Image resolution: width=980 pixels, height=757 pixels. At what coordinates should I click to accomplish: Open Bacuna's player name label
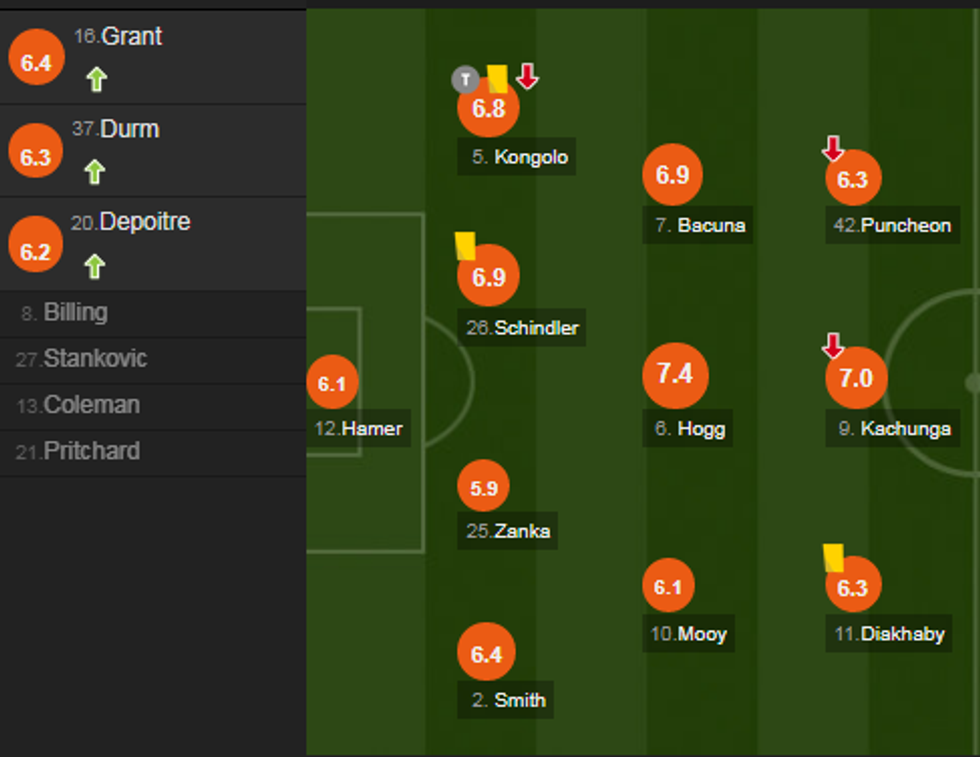click(x=700, y=225)
